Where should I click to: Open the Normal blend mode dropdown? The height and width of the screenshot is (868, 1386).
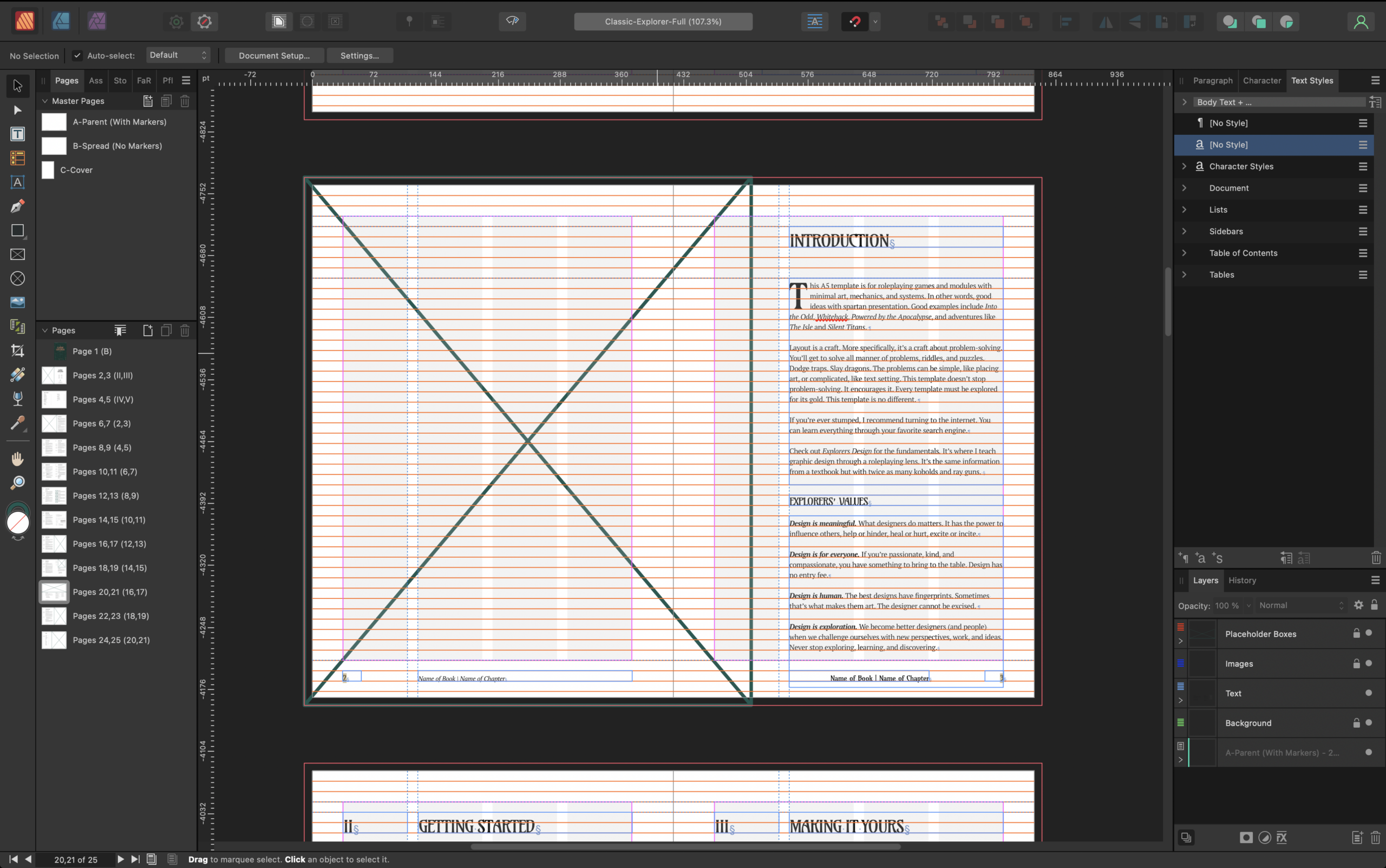click(x=1300, y=605)
